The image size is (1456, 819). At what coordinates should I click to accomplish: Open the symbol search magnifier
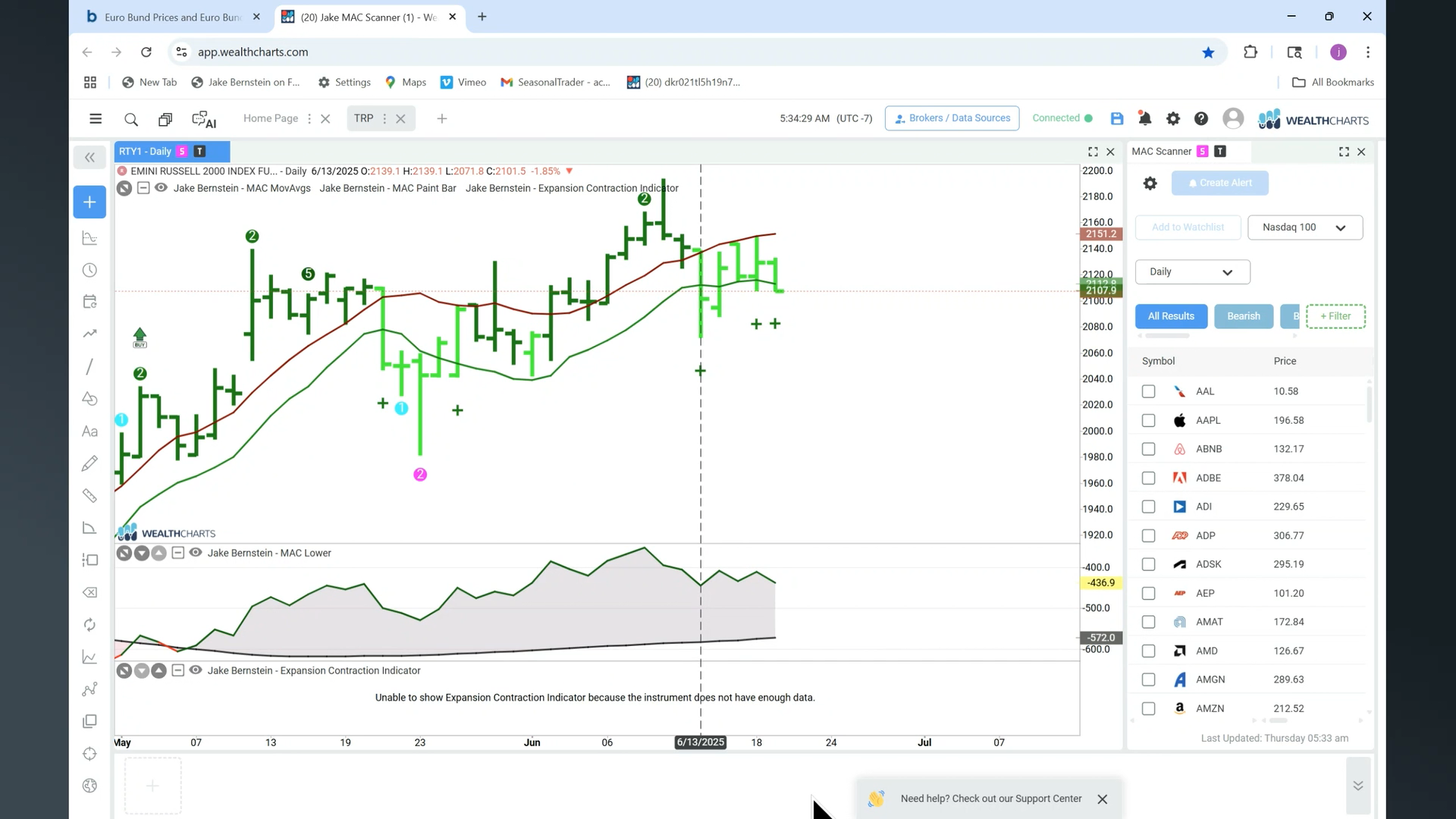[x=130, y=119]
